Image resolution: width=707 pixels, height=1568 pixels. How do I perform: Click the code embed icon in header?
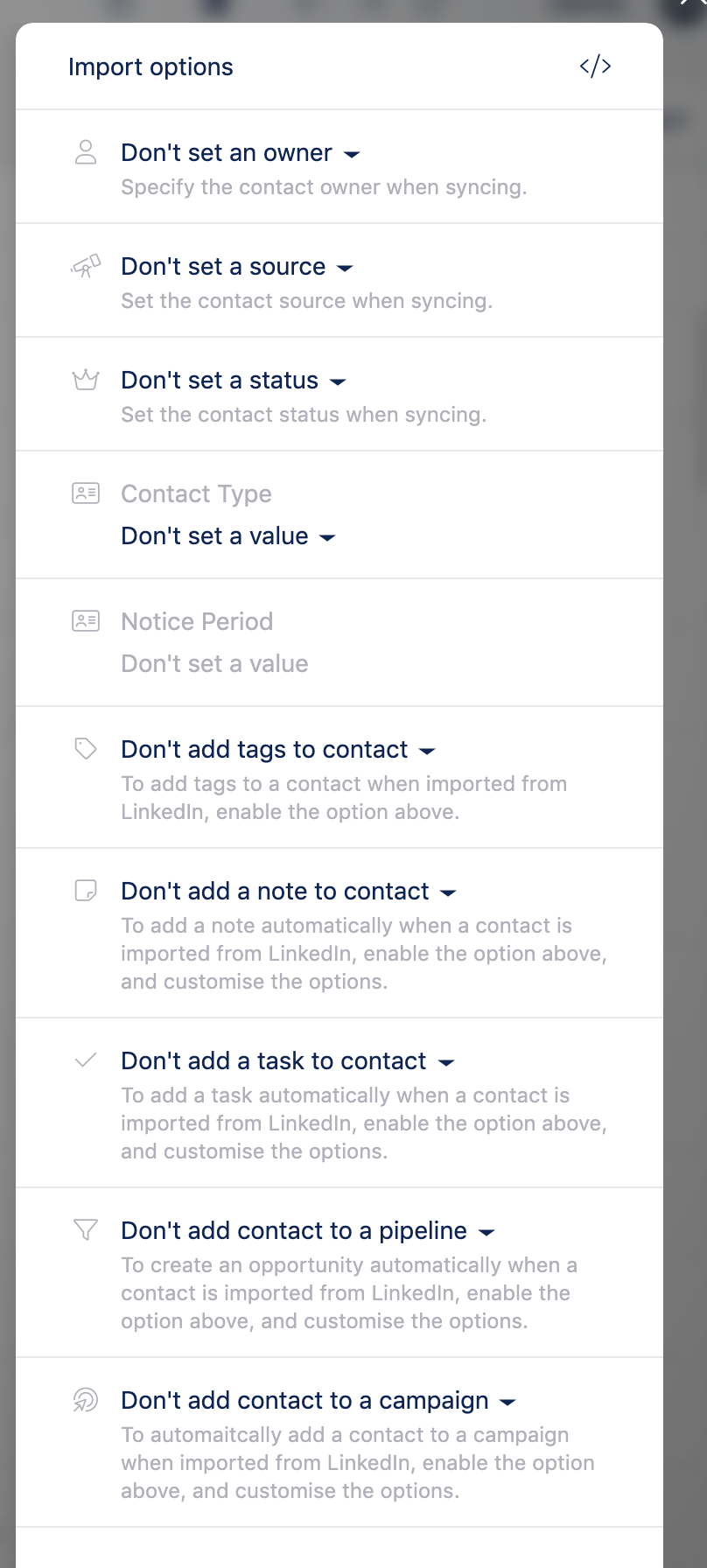tap(595, 66)
